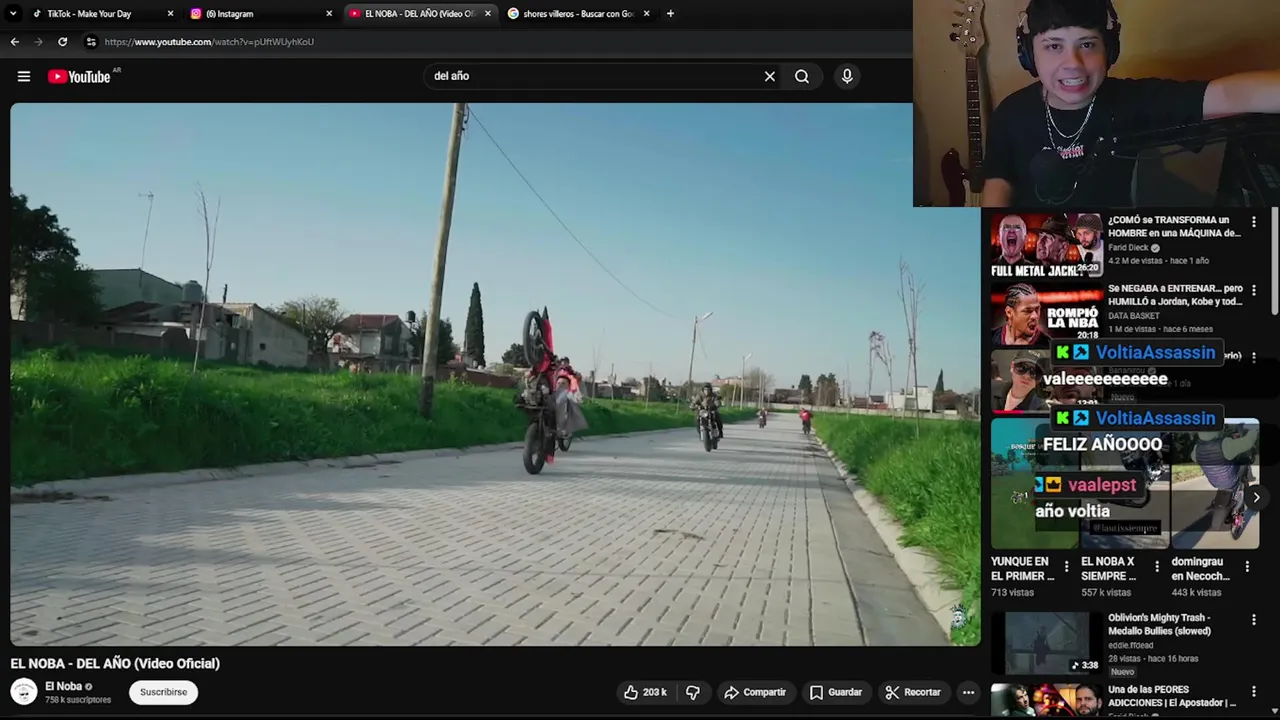Screen dimensions: 1280x720
Task: Open the YouTube hamburger guide menu
Action: (24, 76)
